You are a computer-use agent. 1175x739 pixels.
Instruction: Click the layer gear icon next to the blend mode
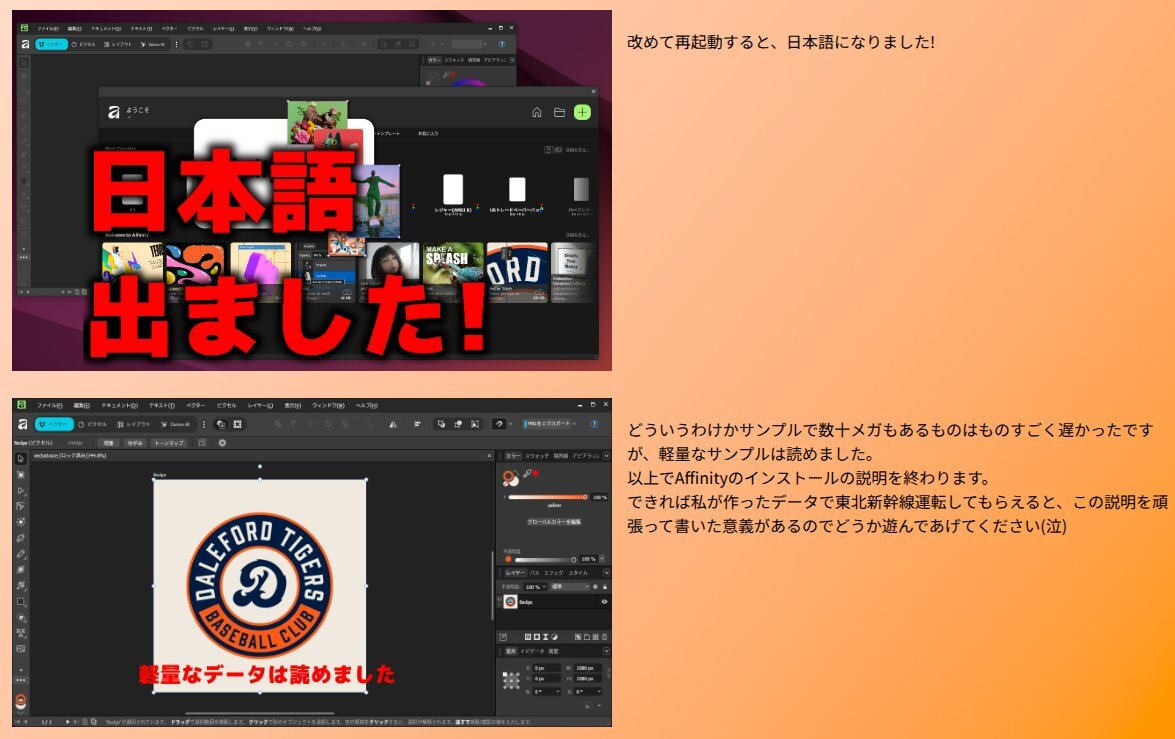click(595, 587)
